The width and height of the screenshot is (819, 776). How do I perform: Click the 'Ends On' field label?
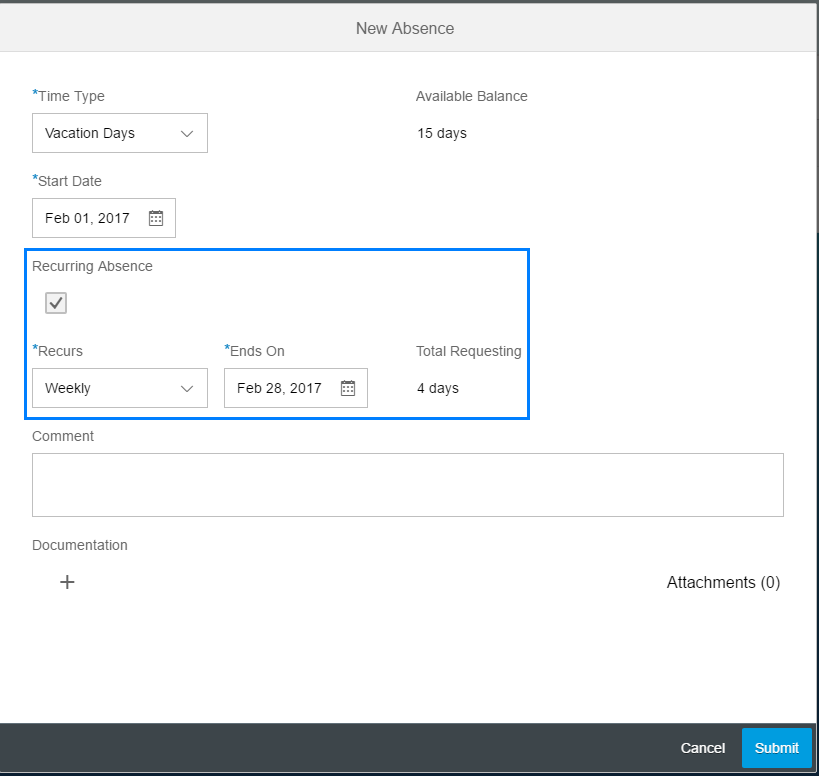[x=254, y=351]
